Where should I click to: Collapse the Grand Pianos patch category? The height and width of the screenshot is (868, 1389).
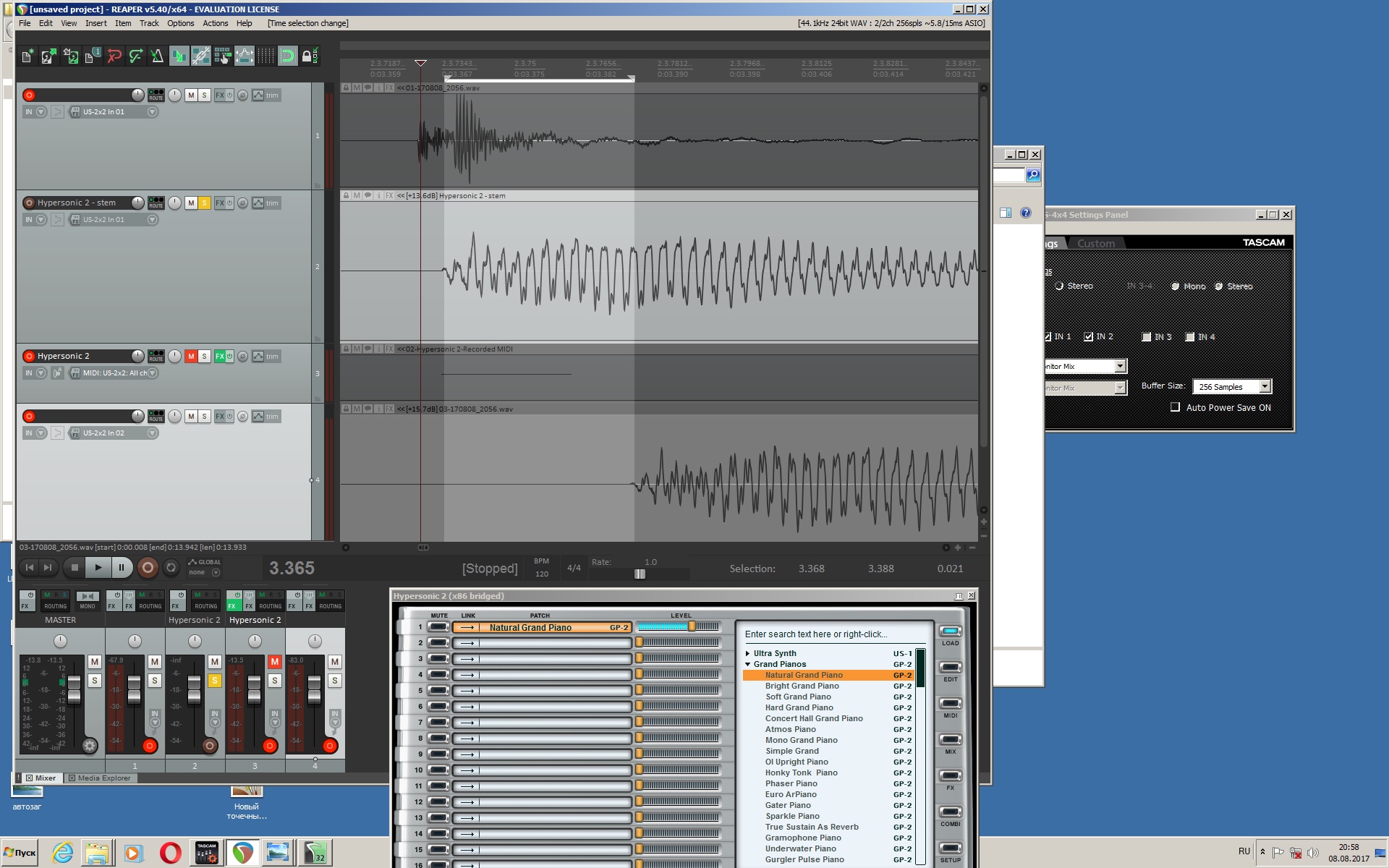click(x=748, y=664)
